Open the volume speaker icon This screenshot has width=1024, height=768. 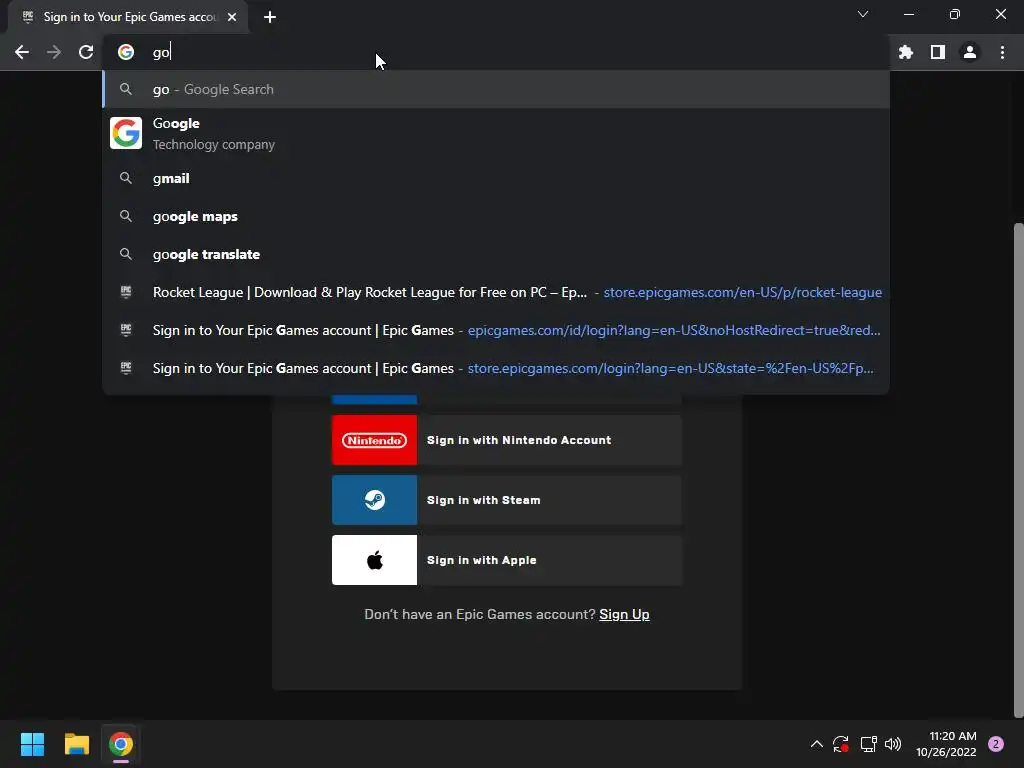click(x=893, y=744)
